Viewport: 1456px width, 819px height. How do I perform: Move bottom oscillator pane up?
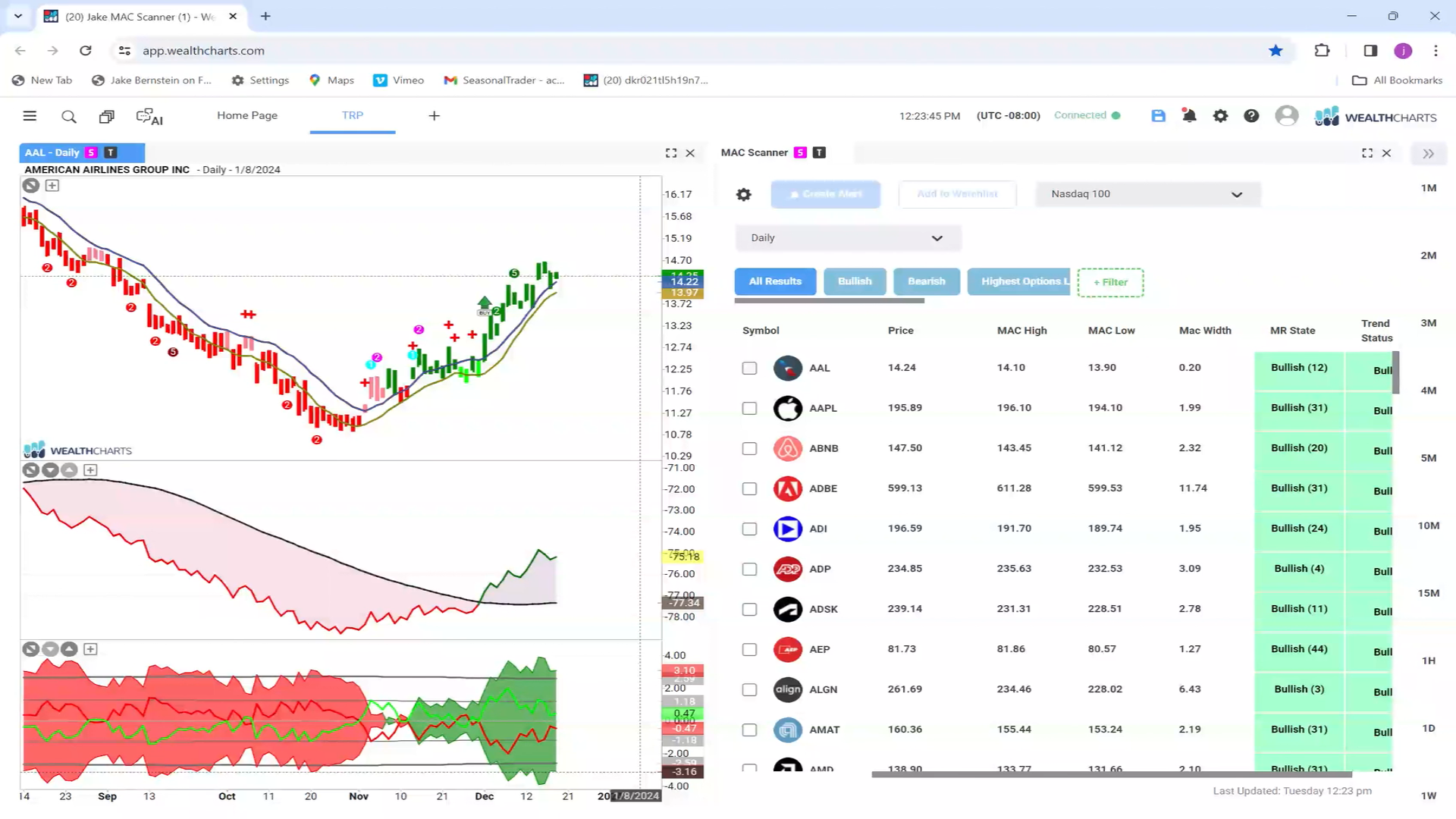[x=69, y=649]
